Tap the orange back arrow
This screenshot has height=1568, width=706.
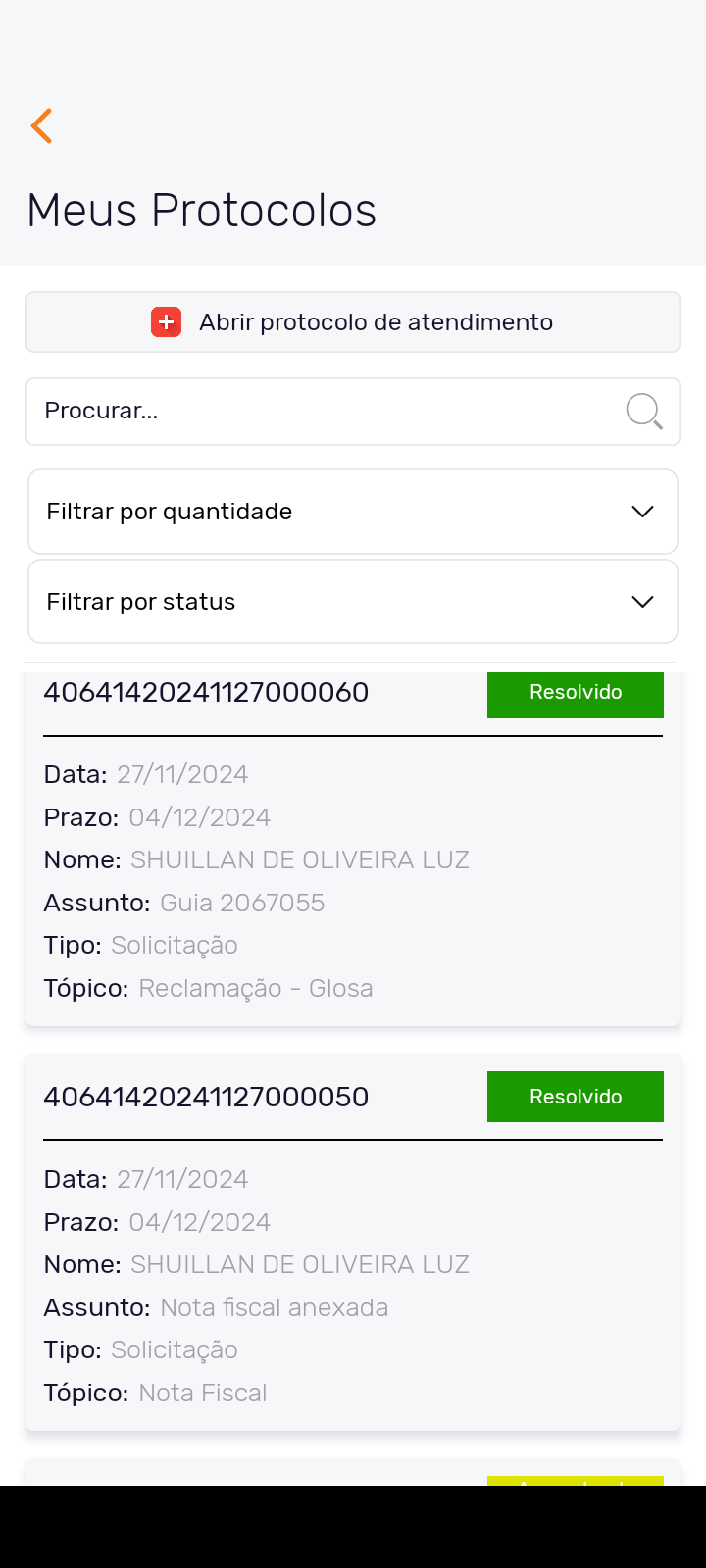tap(41, 126)
